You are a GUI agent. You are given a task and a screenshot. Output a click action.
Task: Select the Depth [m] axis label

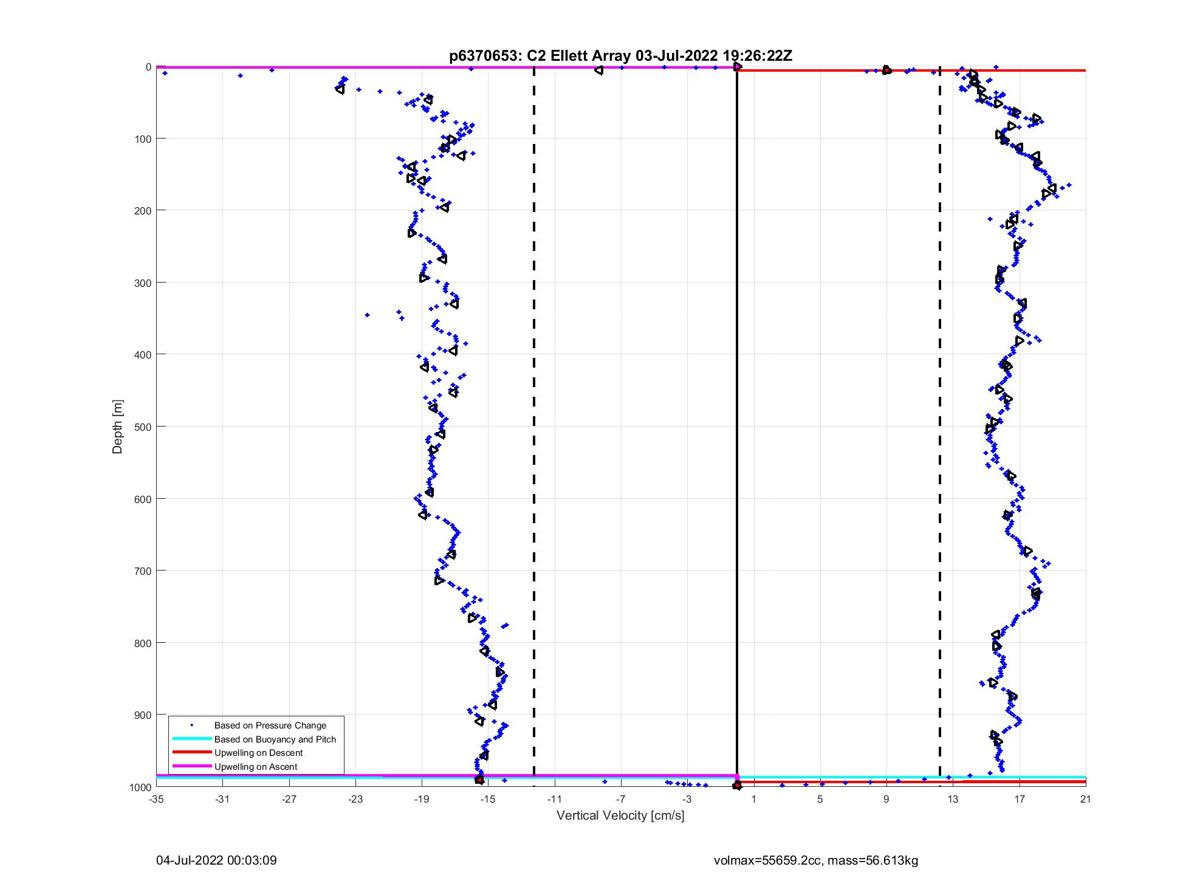[118, 427]
